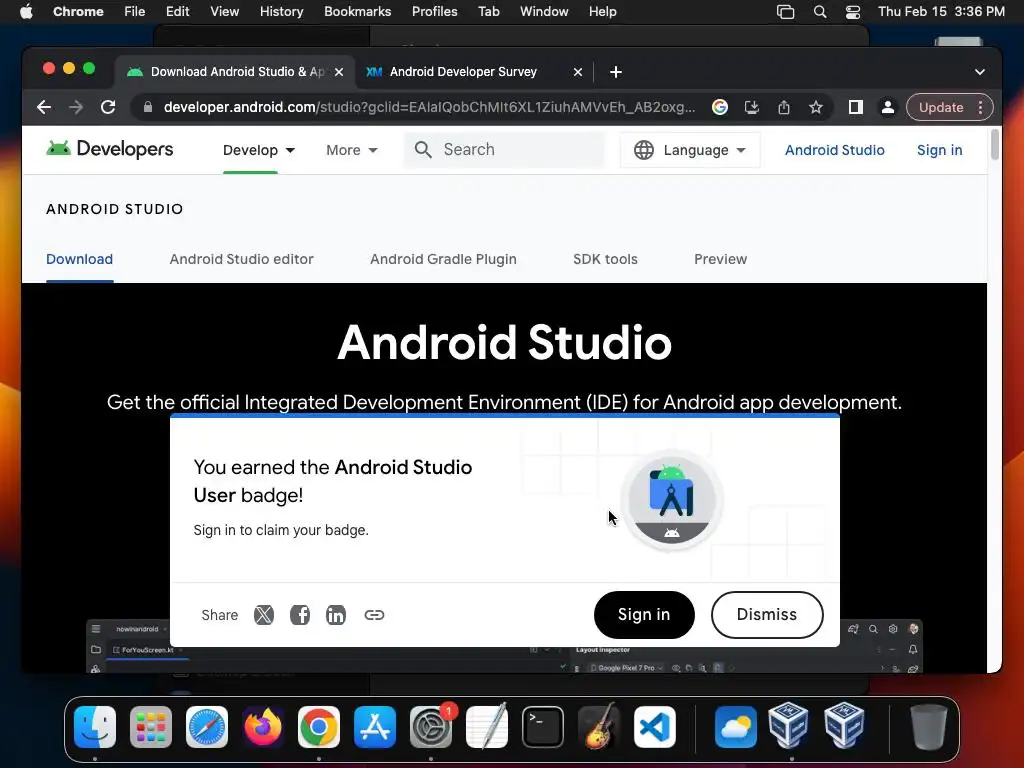Open the Chrome profile avatar icon

pyautogui.click(x=888, y=107)
